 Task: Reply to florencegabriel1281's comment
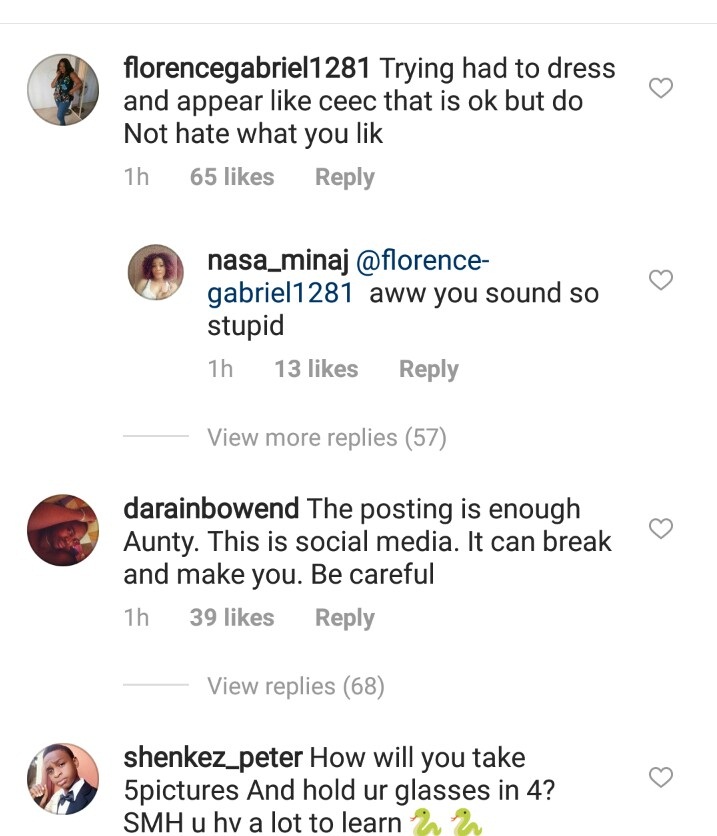tap(344, 177)
